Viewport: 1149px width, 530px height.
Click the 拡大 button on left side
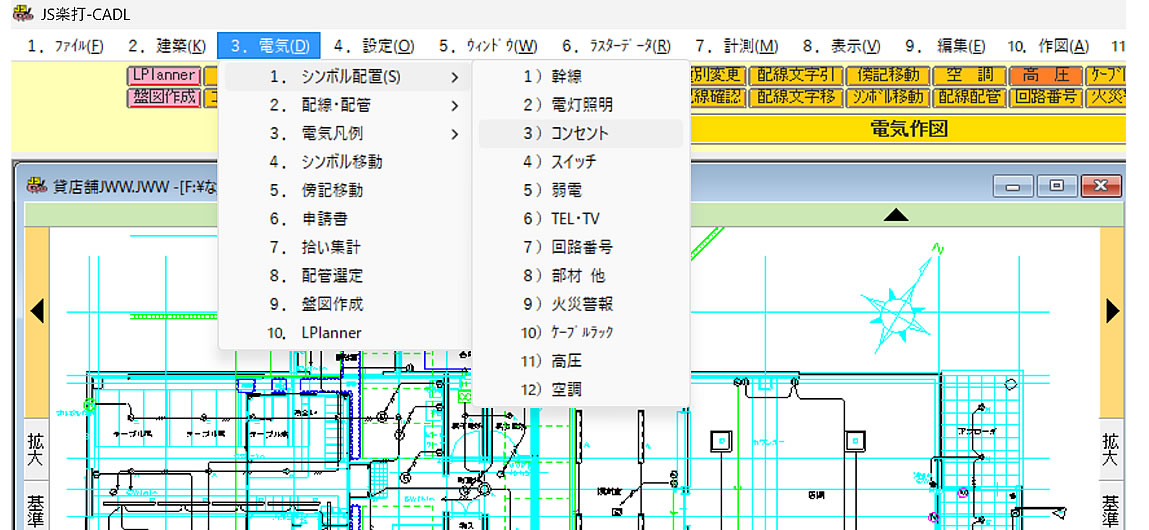(x=36, y=450)
